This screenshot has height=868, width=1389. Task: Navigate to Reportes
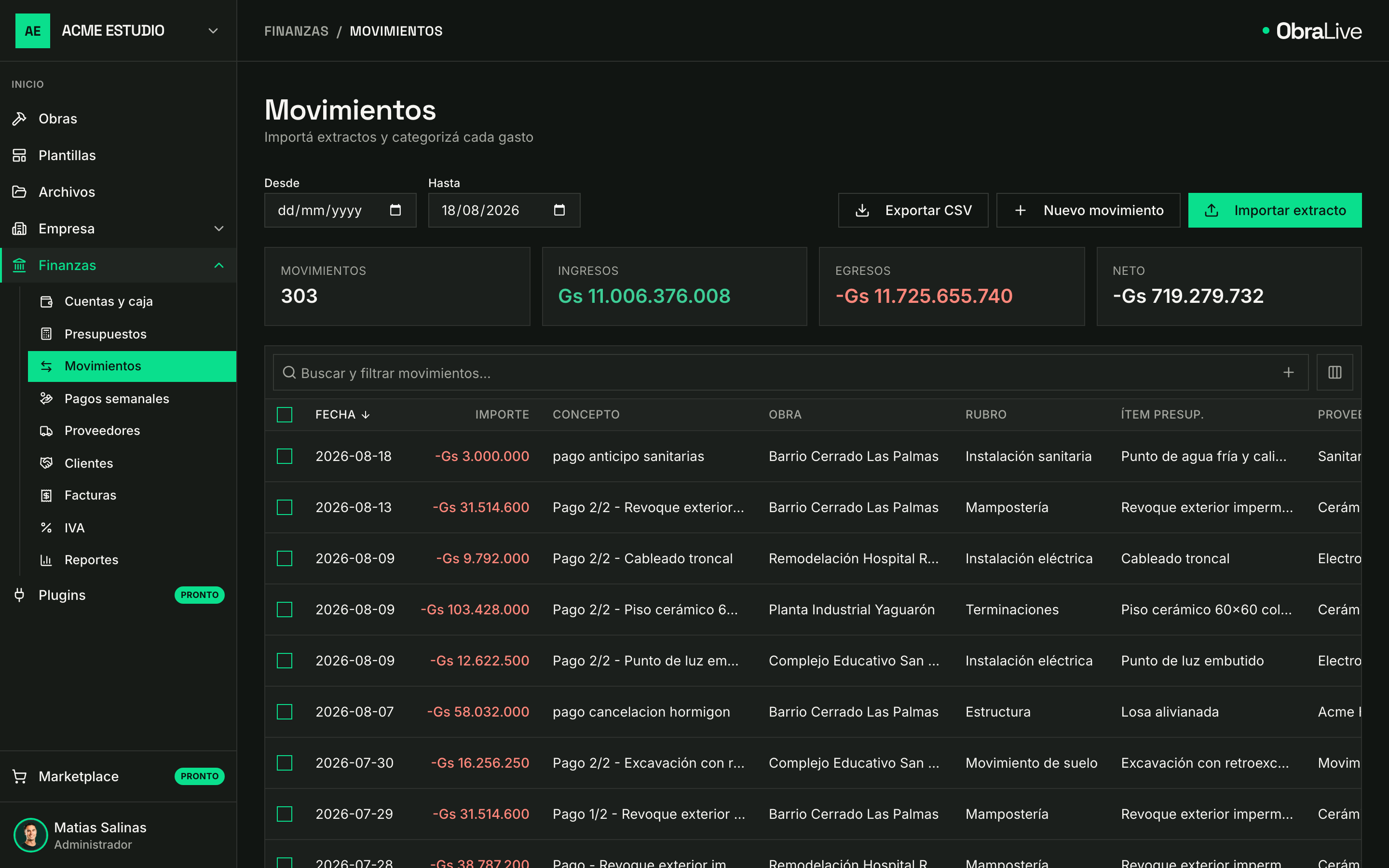(x=132, y=560)
